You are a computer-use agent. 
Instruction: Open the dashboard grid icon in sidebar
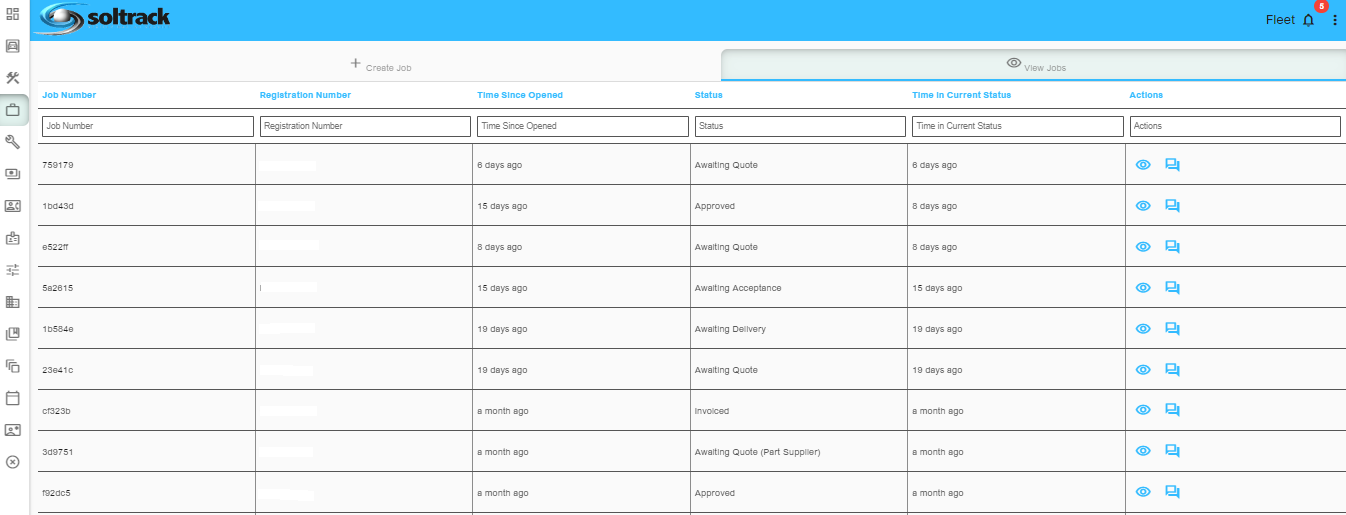click(x=13, y=14)
